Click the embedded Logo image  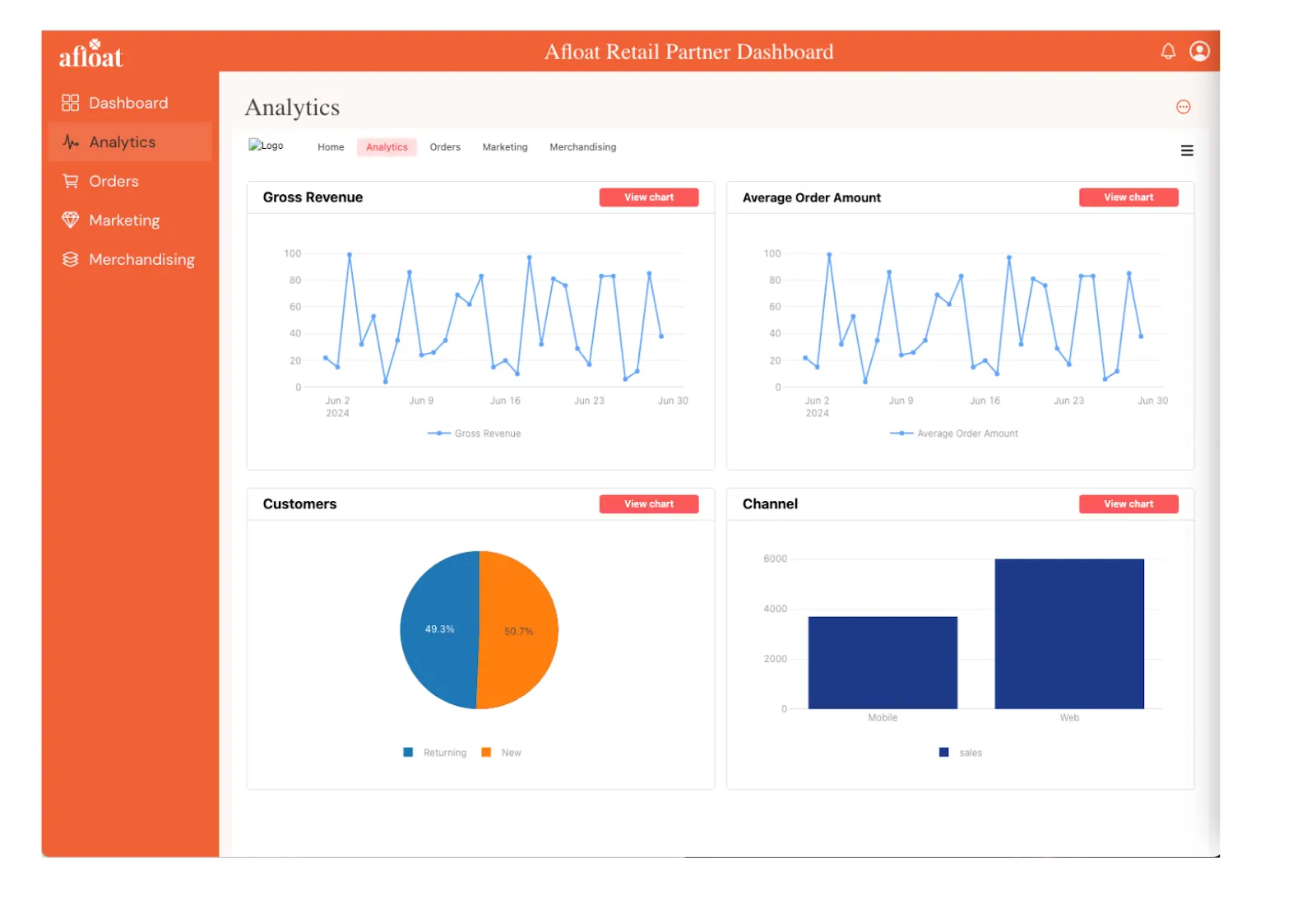(x=266, y=146)
